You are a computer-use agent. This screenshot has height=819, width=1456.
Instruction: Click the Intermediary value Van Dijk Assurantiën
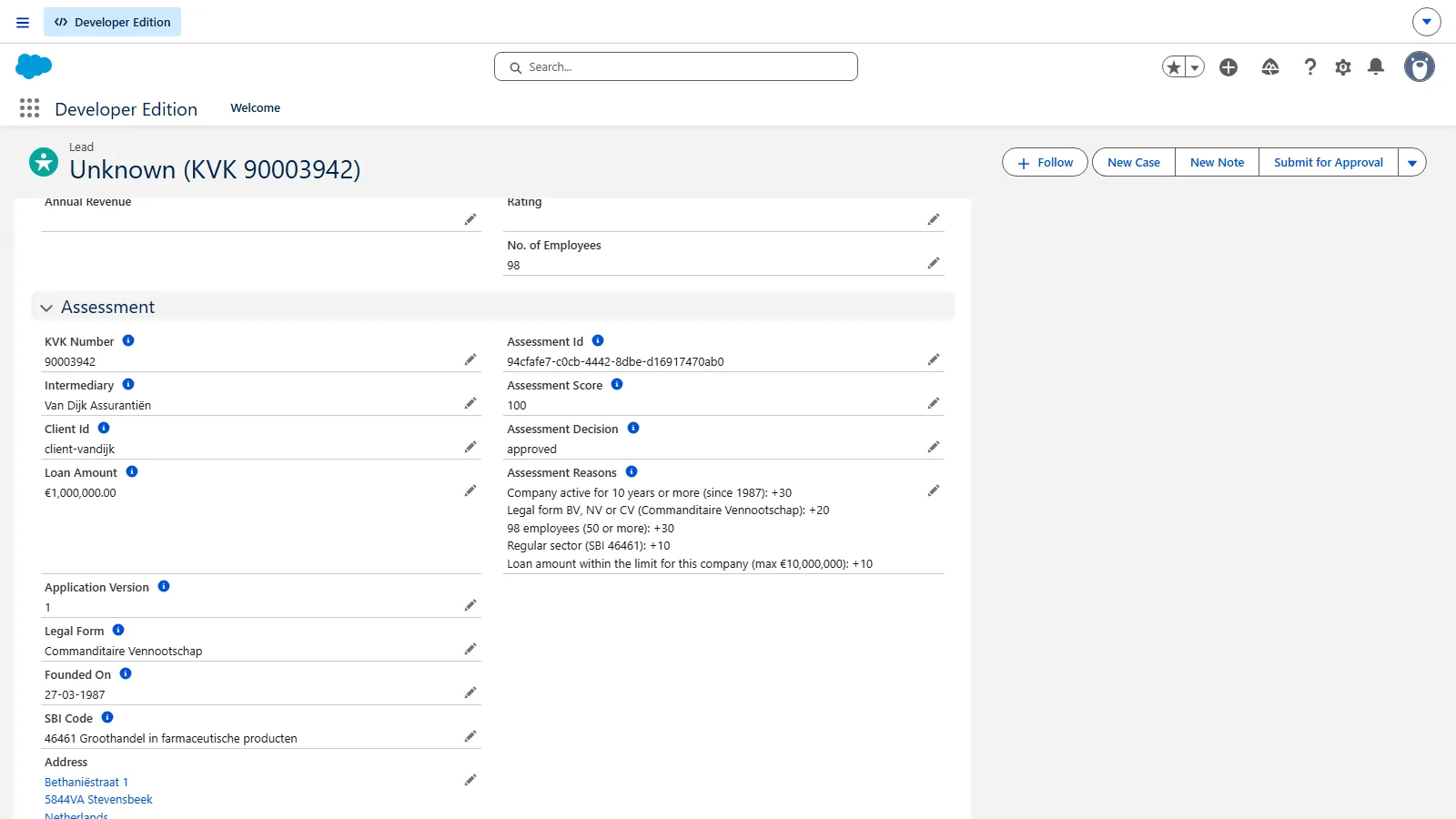[x=97, y=406]
